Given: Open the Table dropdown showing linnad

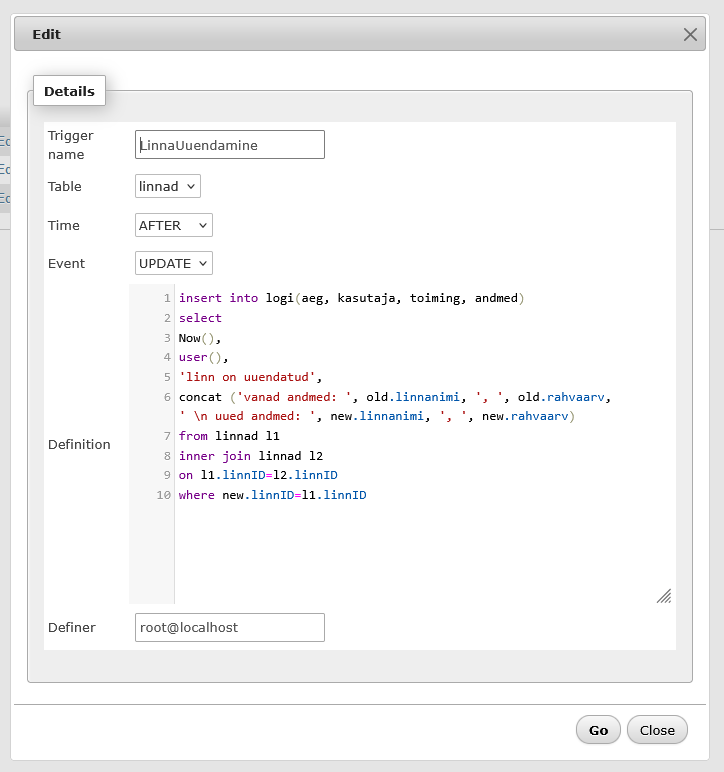Looking at the screenshot, I should point(168,187).
